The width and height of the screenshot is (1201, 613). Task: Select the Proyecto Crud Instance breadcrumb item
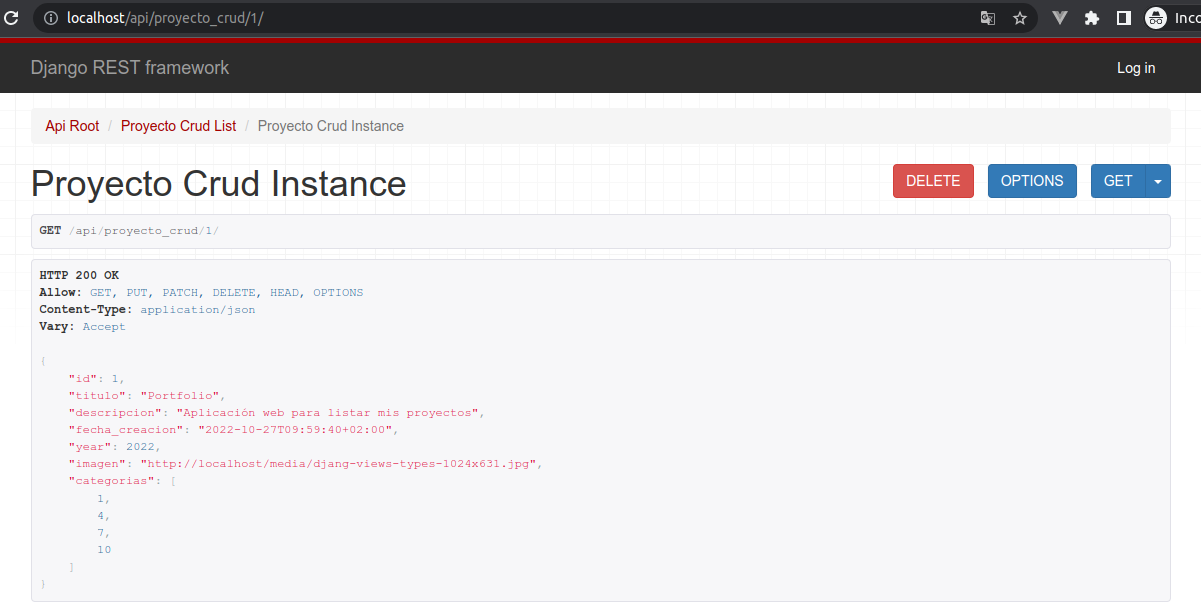coord(330,126)
